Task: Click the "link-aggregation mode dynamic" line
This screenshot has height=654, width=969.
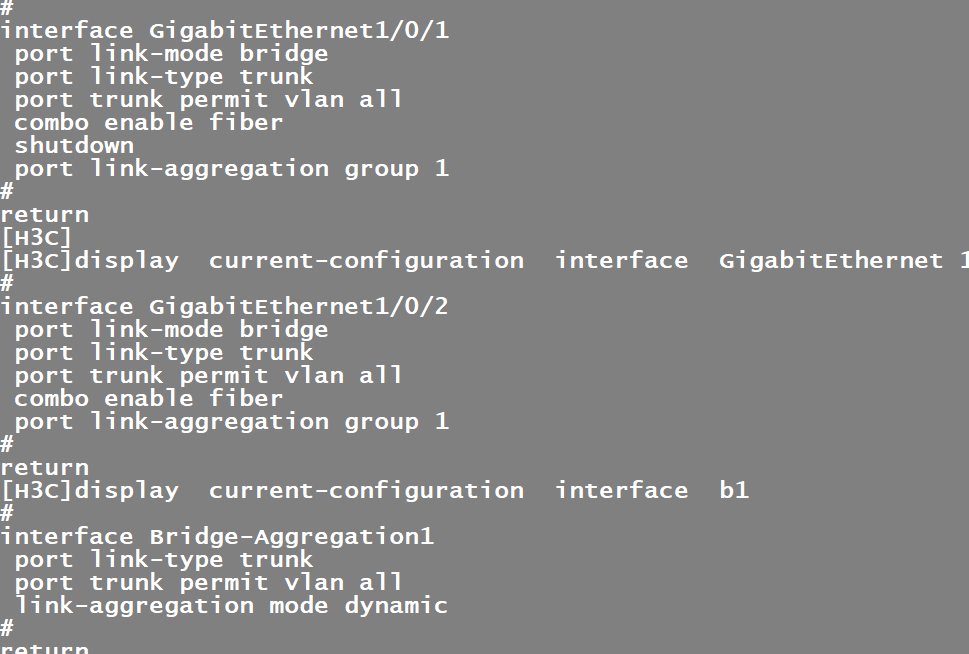Action: pyautogui.click(x=231, y=606)
